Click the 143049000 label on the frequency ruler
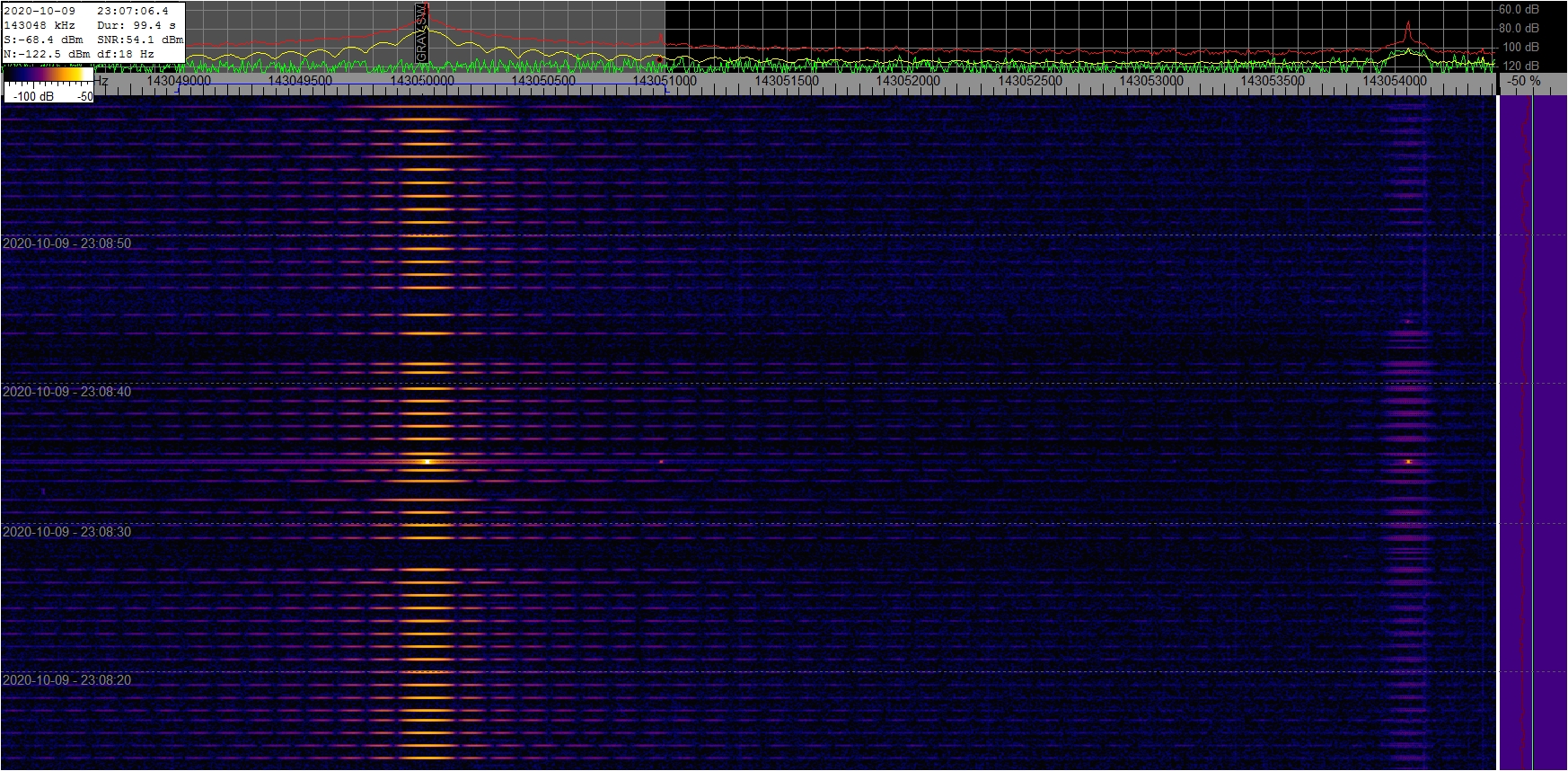Viewport: 1568px width, 771px height. (179, 81)
